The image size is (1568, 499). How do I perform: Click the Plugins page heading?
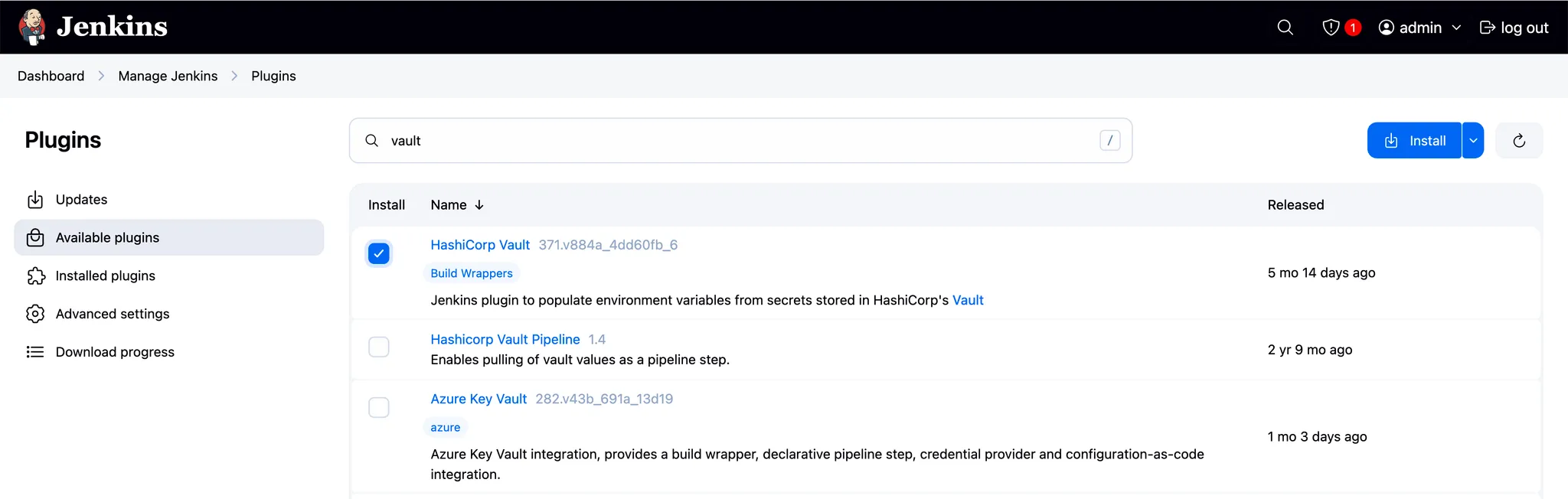(x=63, y=140)
